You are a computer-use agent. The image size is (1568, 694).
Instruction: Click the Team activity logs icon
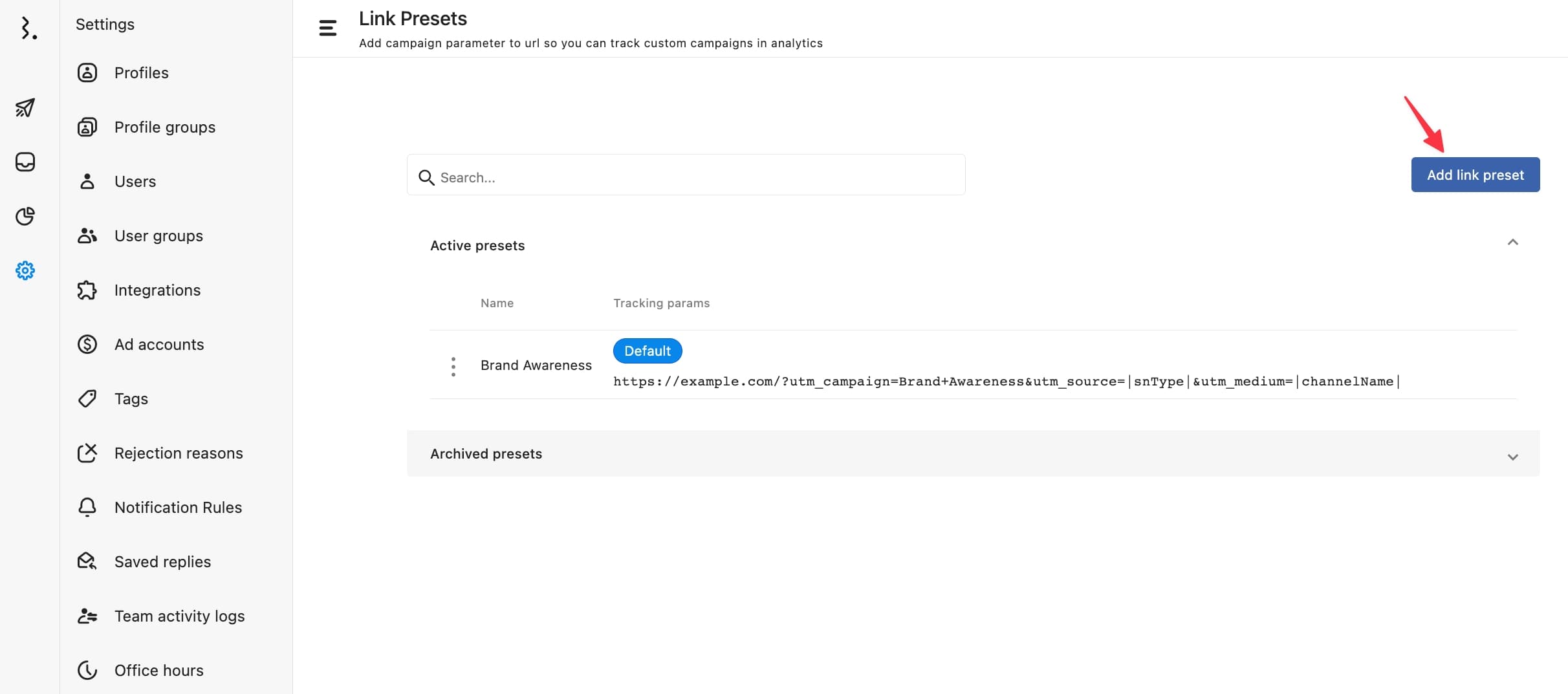click(87, 616)
